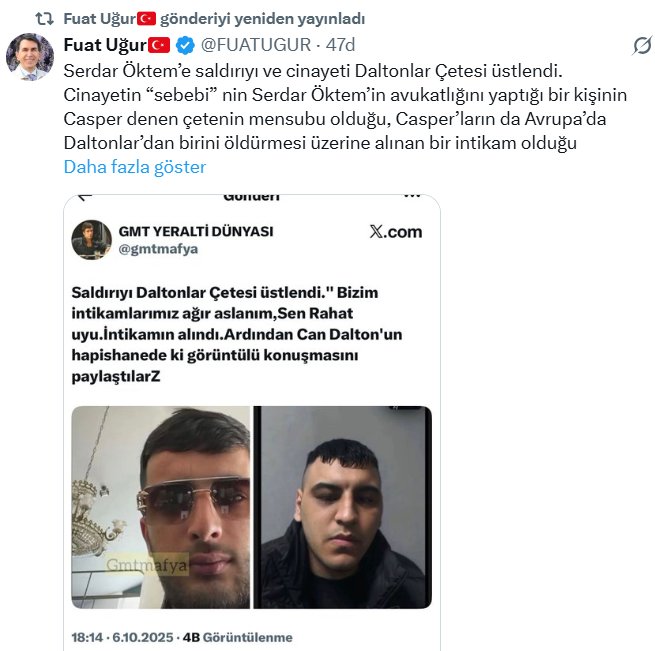The image size is (655, 651).
Task: Click the @gmtmafya handle
Action: pyautogui.click(x=158, y=249)
